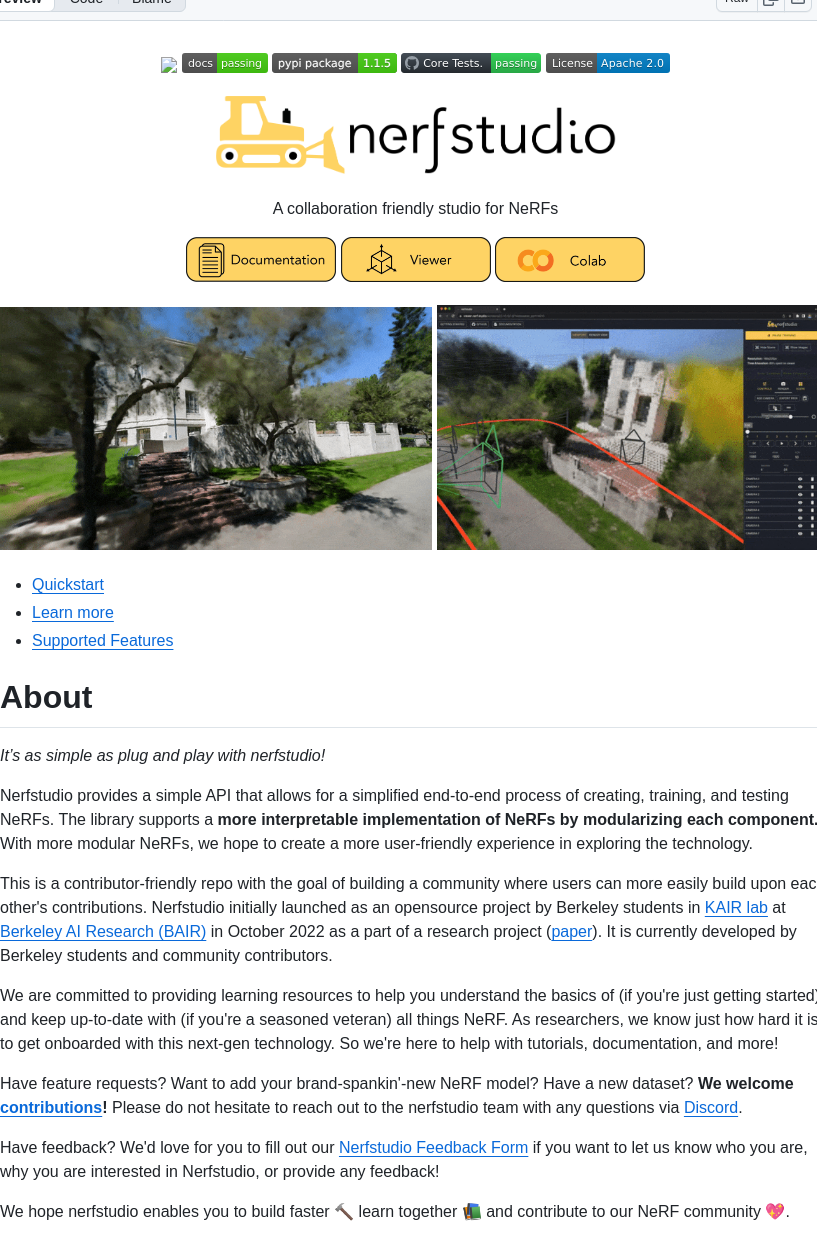The width and height of the screenshot is (817, 1254).
Task: Open the pypi package 1.1.5 badge
Action: point(334,63)
